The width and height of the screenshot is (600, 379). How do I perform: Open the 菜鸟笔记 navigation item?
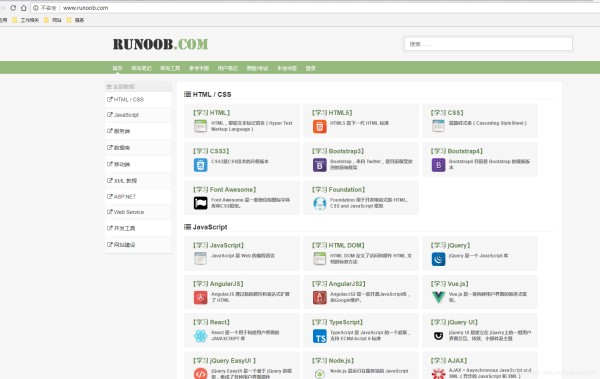click(x=141, y=68)
